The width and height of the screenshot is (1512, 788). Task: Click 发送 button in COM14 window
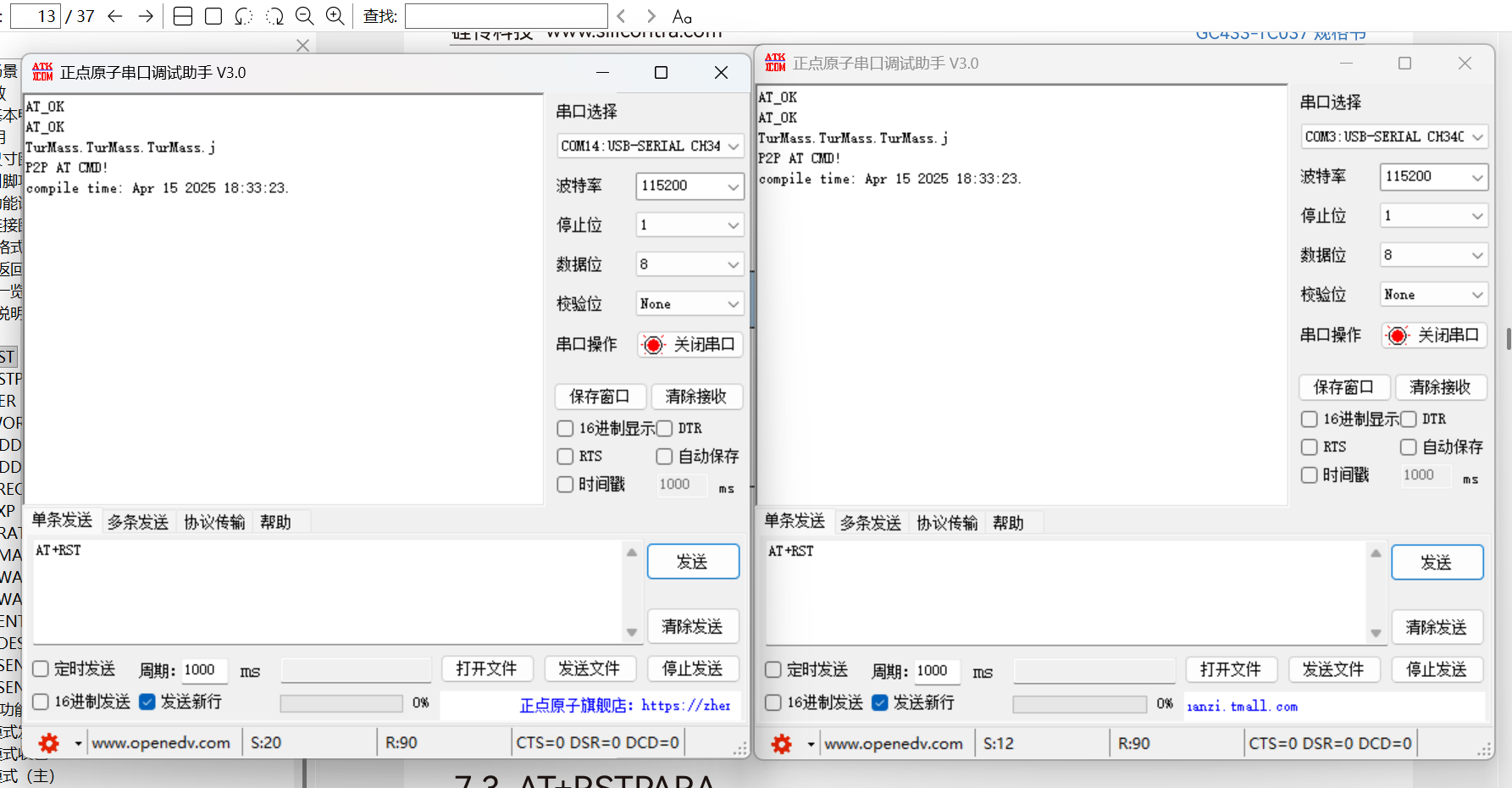click(x=693, y=562)
